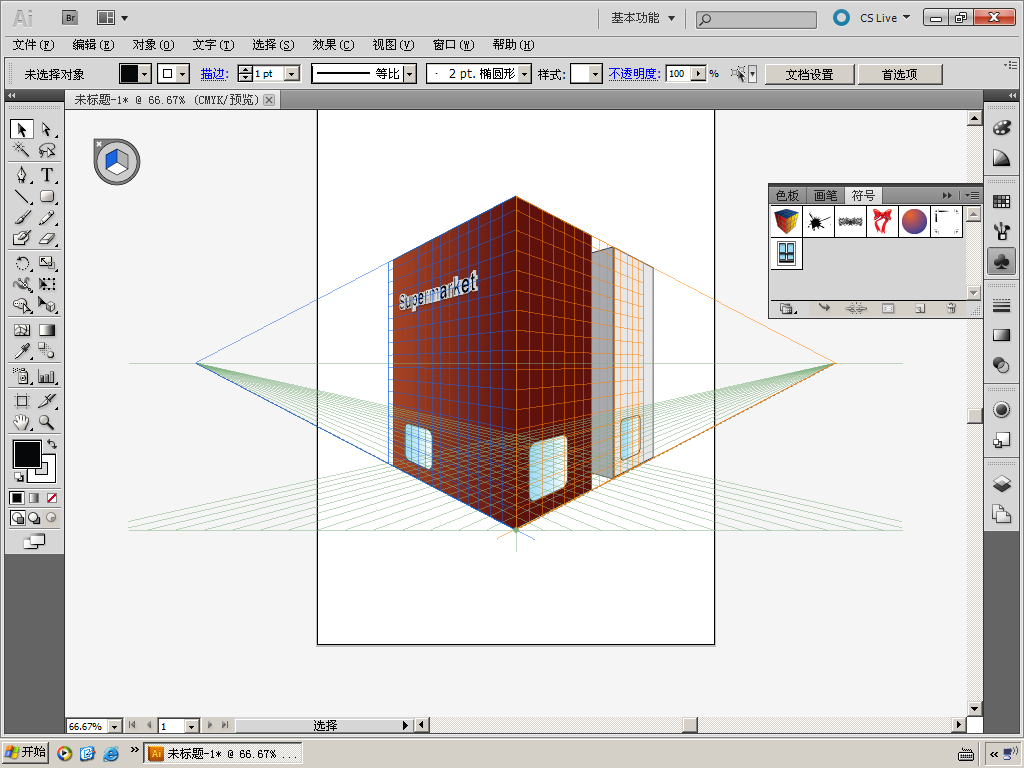This screenshot has width=1024, height=768.
Task: Pick the Magic Wand tool
Action: coord(21,151)
